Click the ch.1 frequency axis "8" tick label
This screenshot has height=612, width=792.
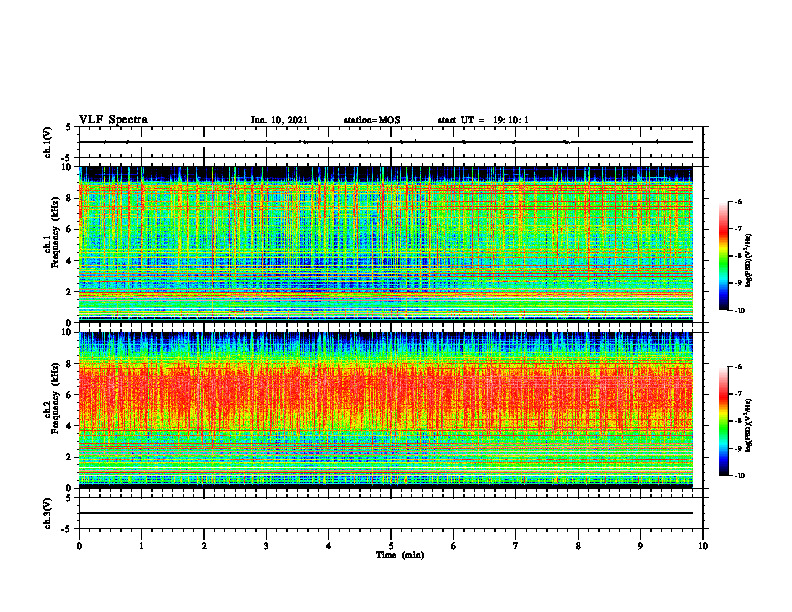(69, 198)
